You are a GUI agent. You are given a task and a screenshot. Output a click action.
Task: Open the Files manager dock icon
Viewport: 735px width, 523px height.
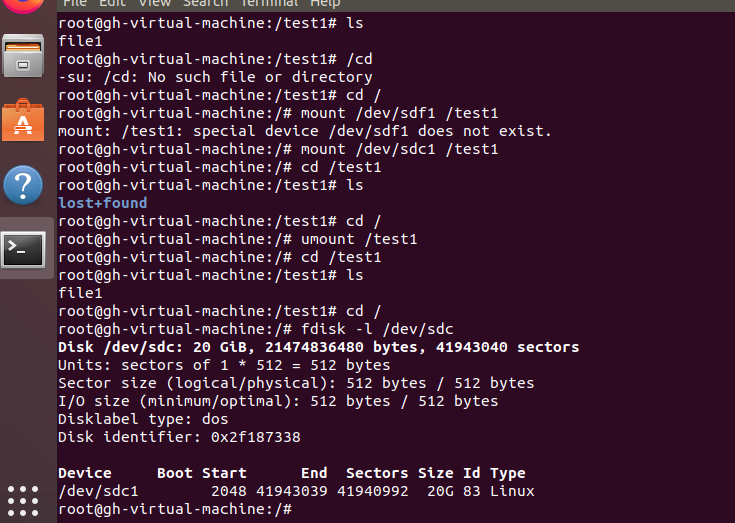pyautogui.click(x=23, y=56)
